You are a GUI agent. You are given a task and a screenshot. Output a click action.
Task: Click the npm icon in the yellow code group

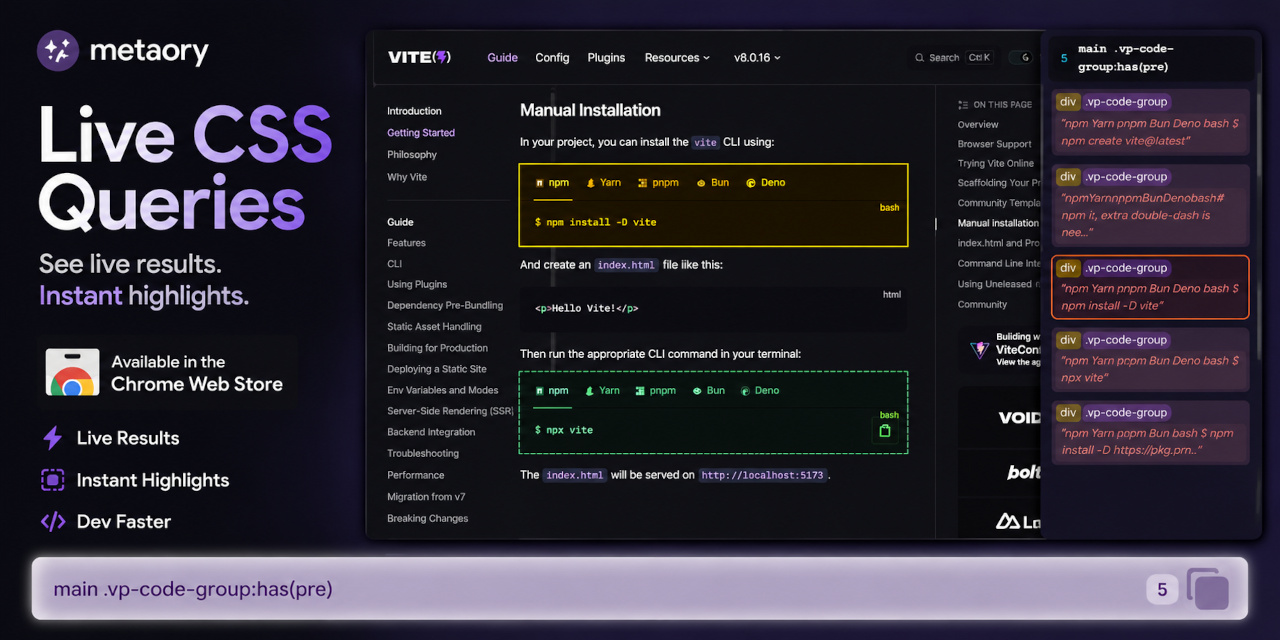coord(540,183)
